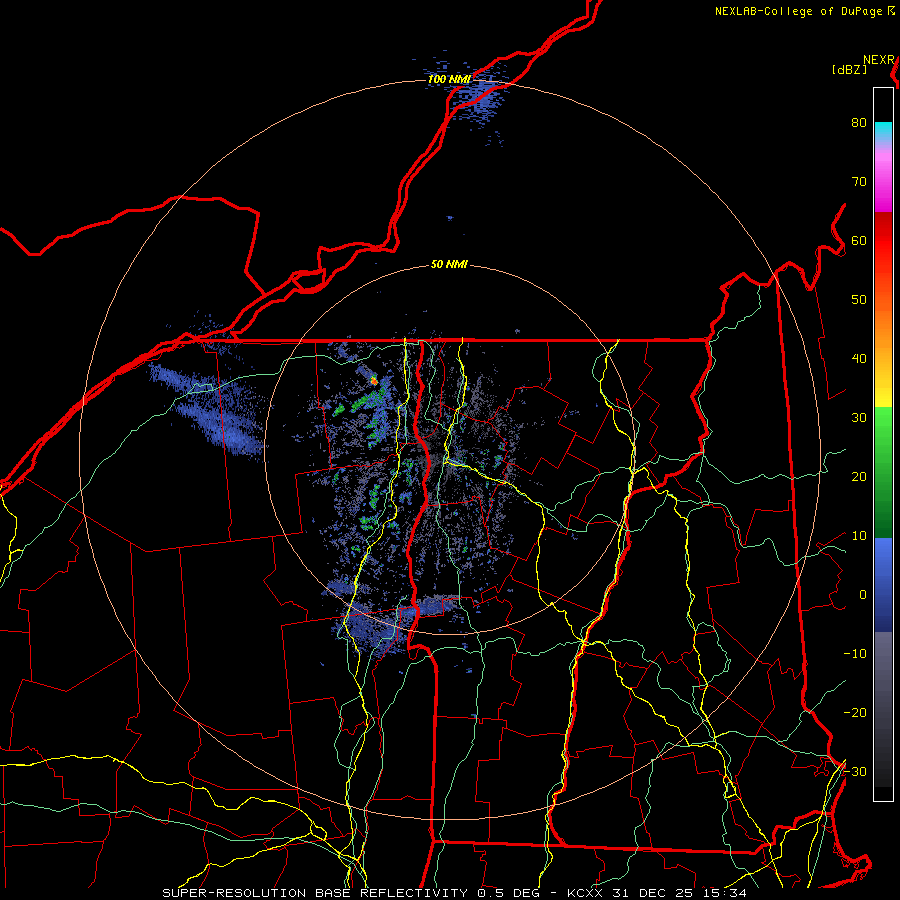Click the NEXLAB-College of DuPage watermark text
This screenshot has height=900, width=900.
pyautogui.click(x=804, y=11)
